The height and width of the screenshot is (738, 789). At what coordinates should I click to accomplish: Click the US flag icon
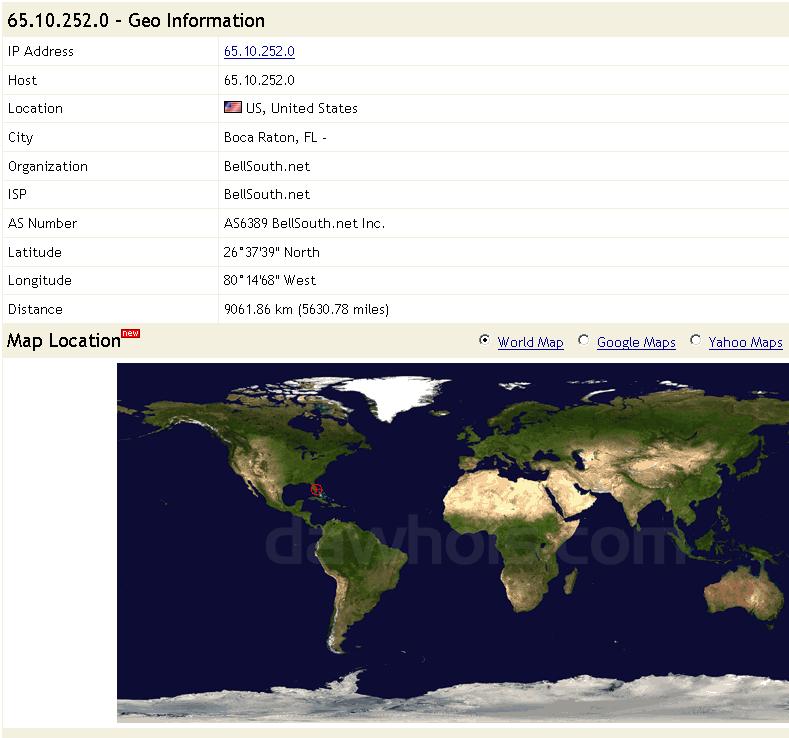[x=232, y=108]
